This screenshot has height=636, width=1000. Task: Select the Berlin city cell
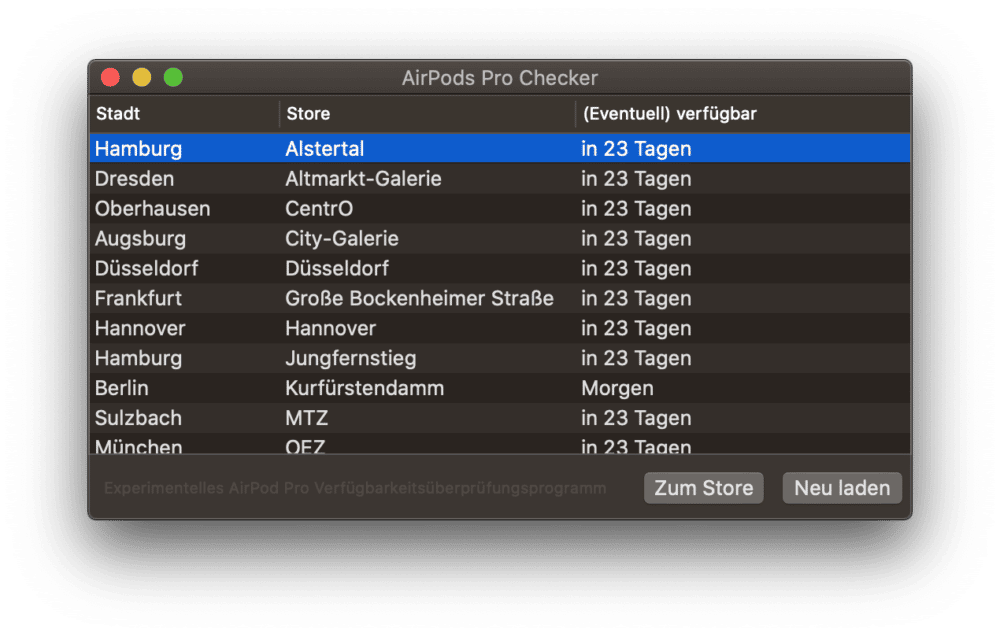[x=122, y=388]
